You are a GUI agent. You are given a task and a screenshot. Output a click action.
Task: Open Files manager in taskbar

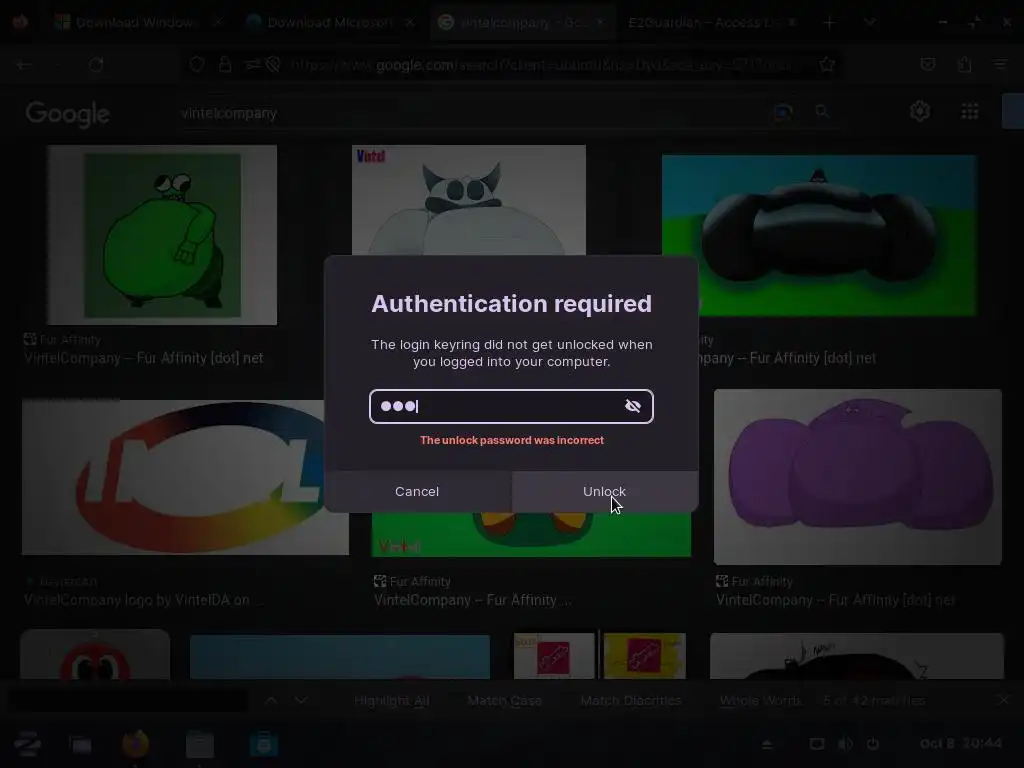click(200, 744)
